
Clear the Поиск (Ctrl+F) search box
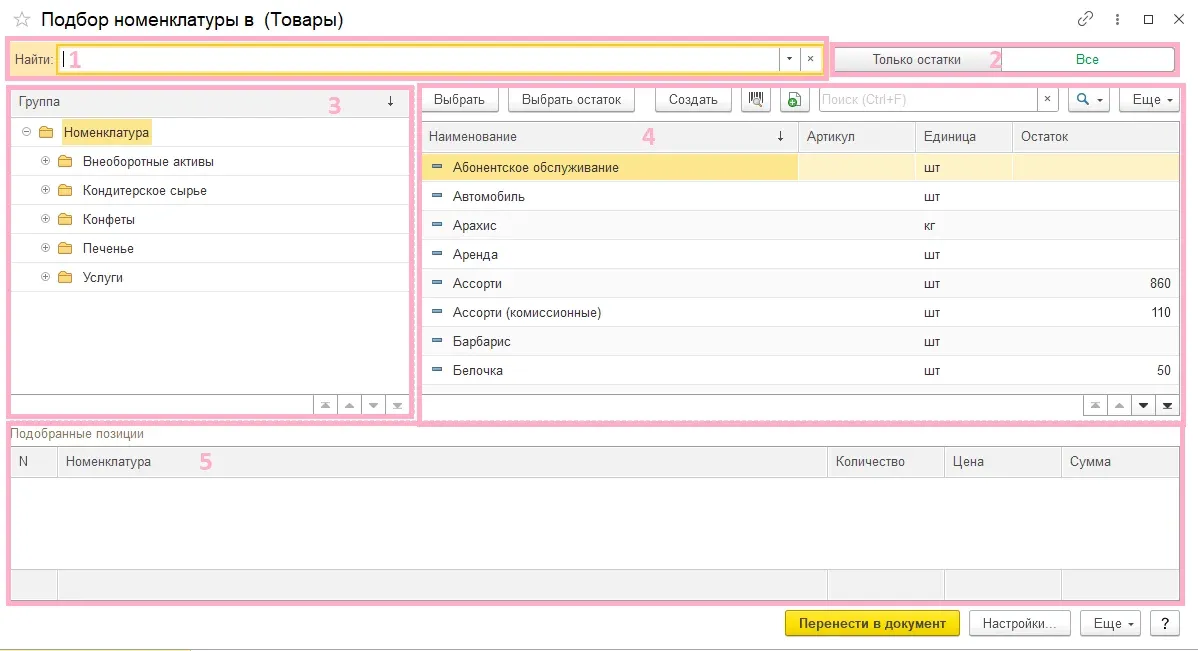(x=1047, y=99)
